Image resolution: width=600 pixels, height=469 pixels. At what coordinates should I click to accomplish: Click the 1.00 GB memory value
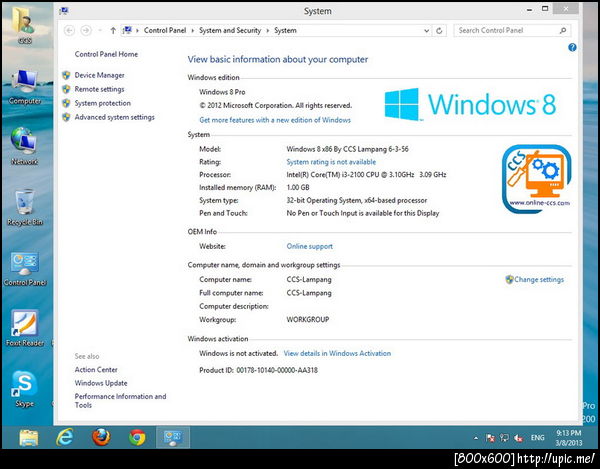tap(298, 187)
